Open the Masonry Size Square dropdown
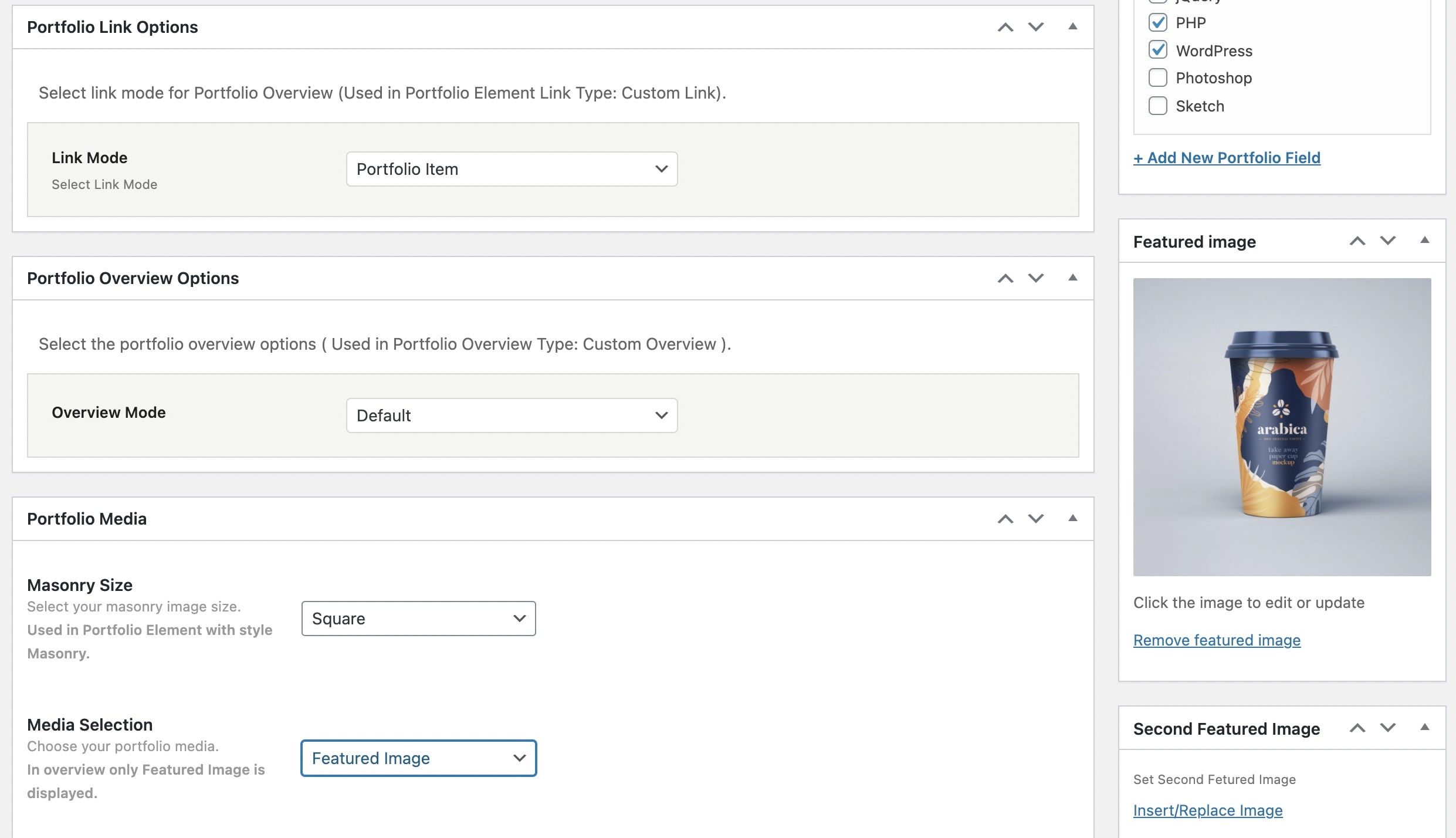The image size is (1456, 838). 418,619
